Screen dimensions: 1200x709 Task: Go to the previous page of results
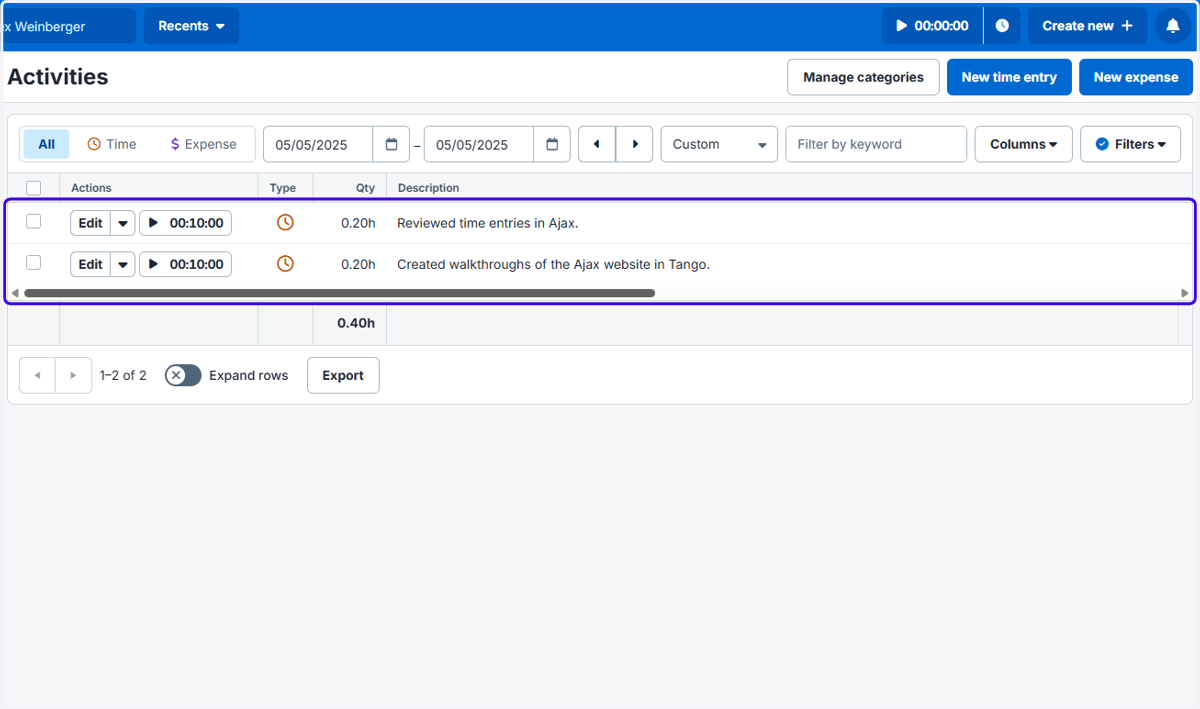coord(37,375)
